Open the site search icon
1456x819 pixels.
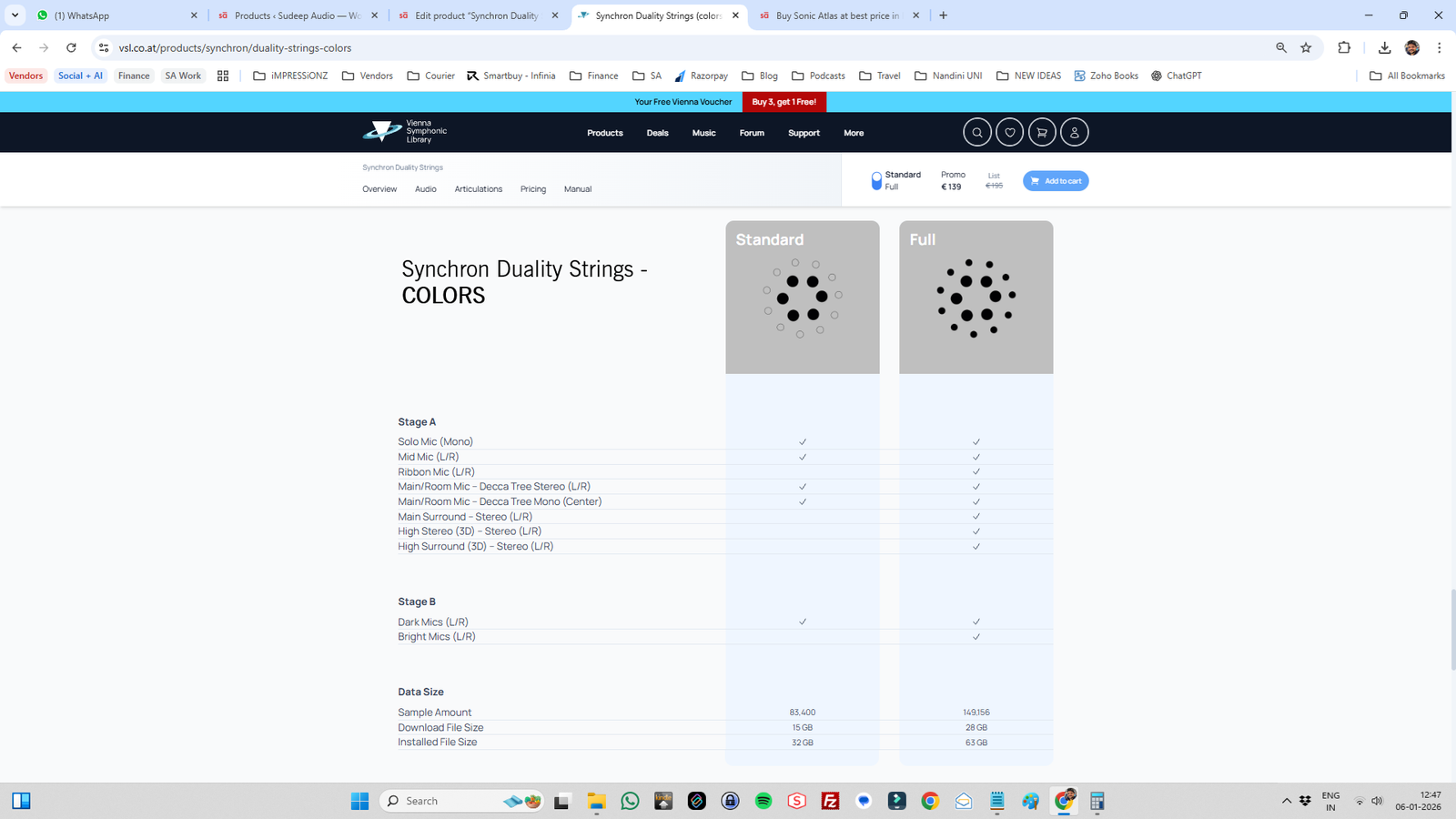[977, 133]
